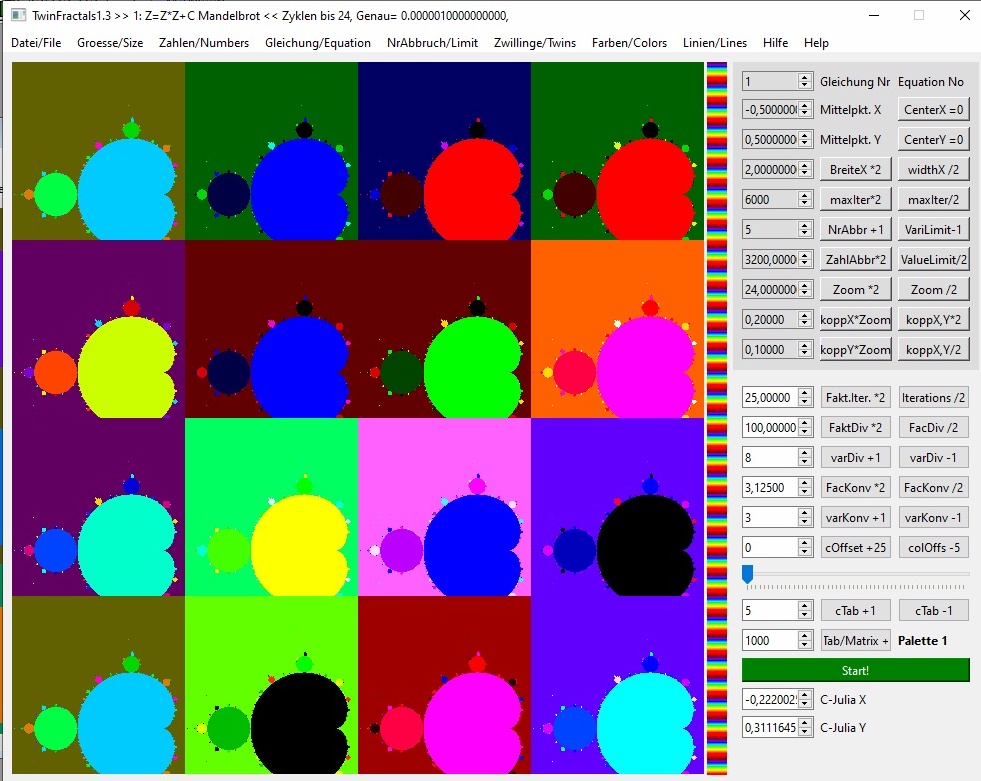Click the ZahlAbbr*2 button
981x781 pixels.
pos(855,259)
